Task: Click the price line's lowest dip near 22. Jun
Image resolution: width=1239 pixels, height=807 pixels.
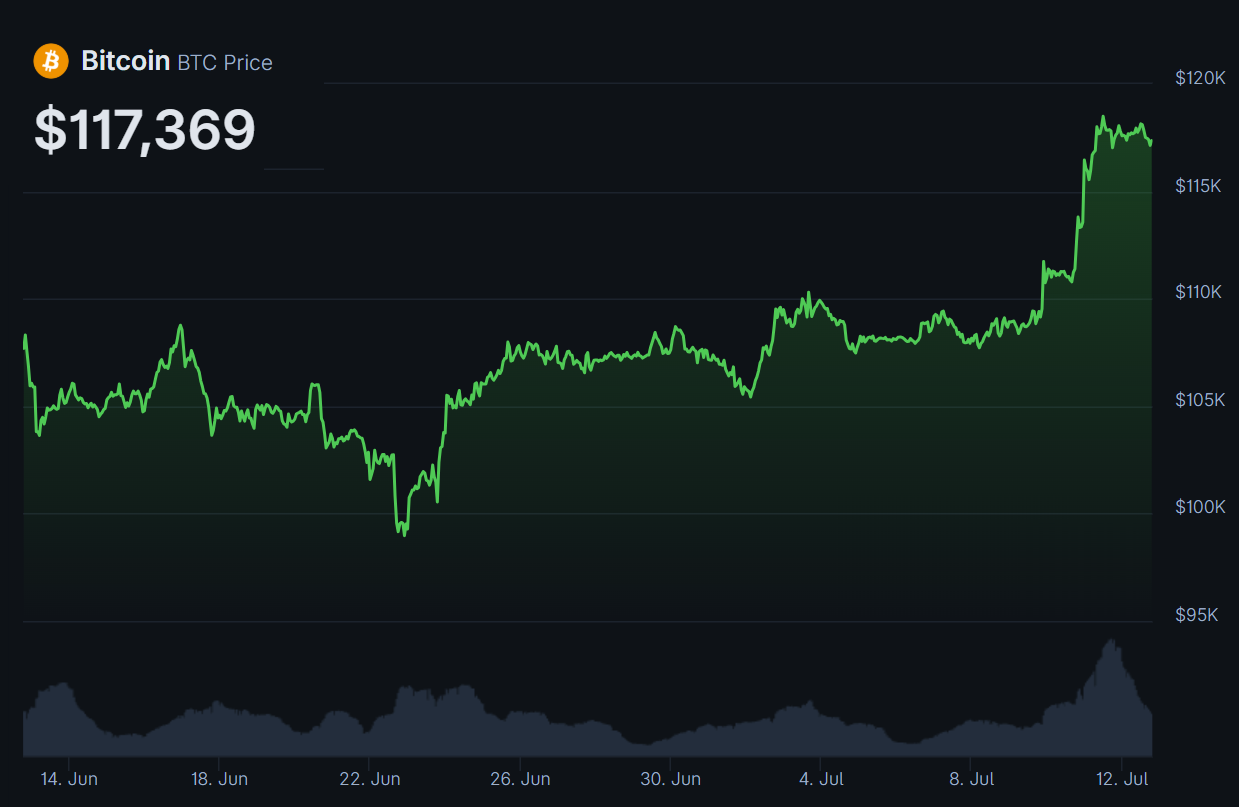Action: coord(404,534)
